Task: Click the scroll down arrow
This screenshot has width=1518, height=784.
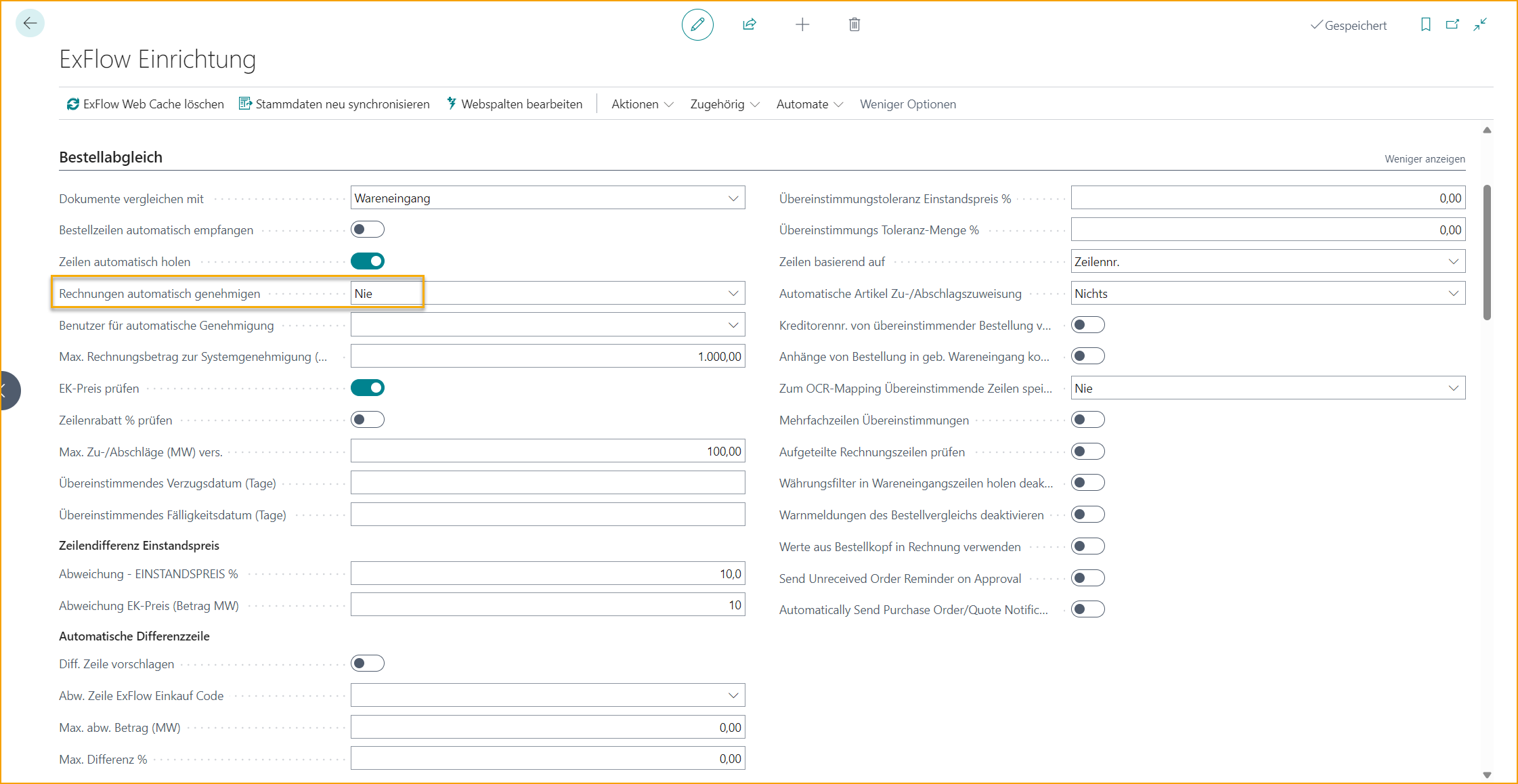Action: [1487, 775]
